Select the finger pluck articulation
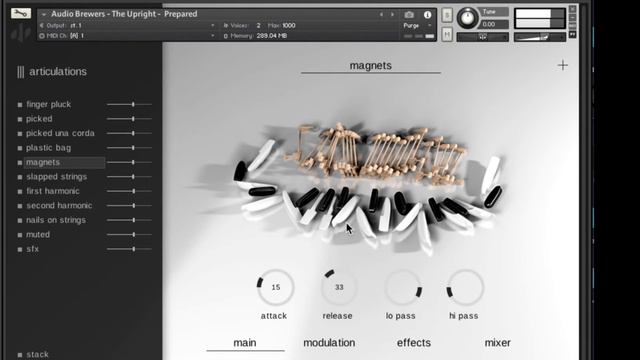 (x=49, y=104)
